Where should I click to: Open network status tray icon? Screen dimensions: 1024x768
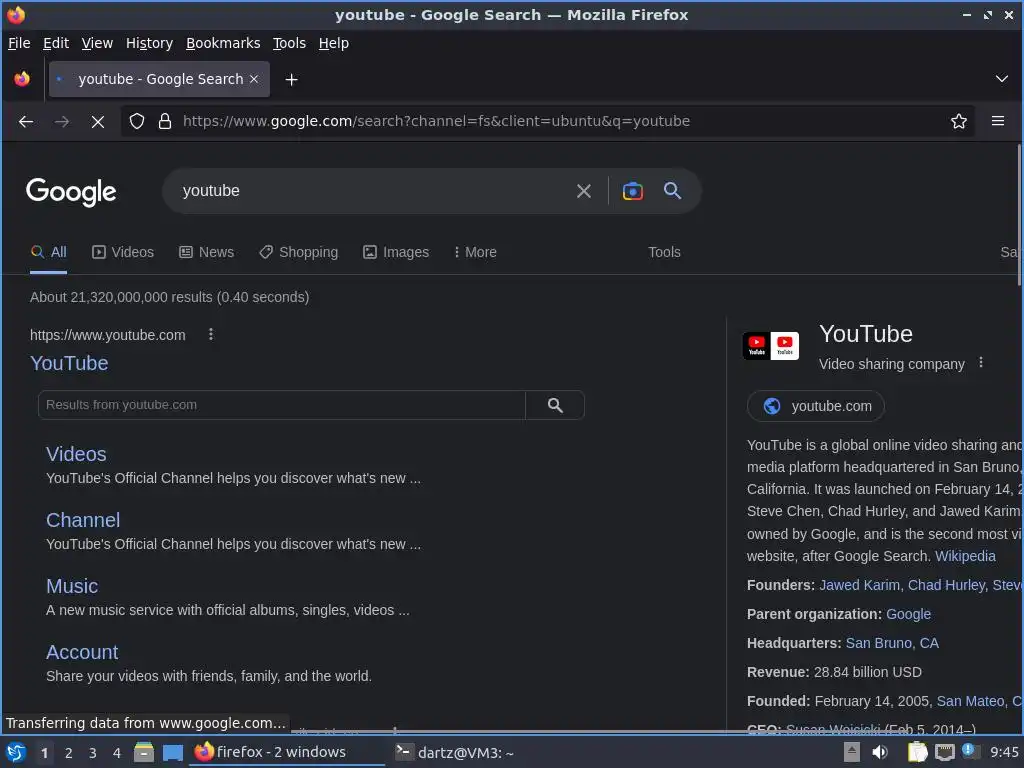click(944, 752)
